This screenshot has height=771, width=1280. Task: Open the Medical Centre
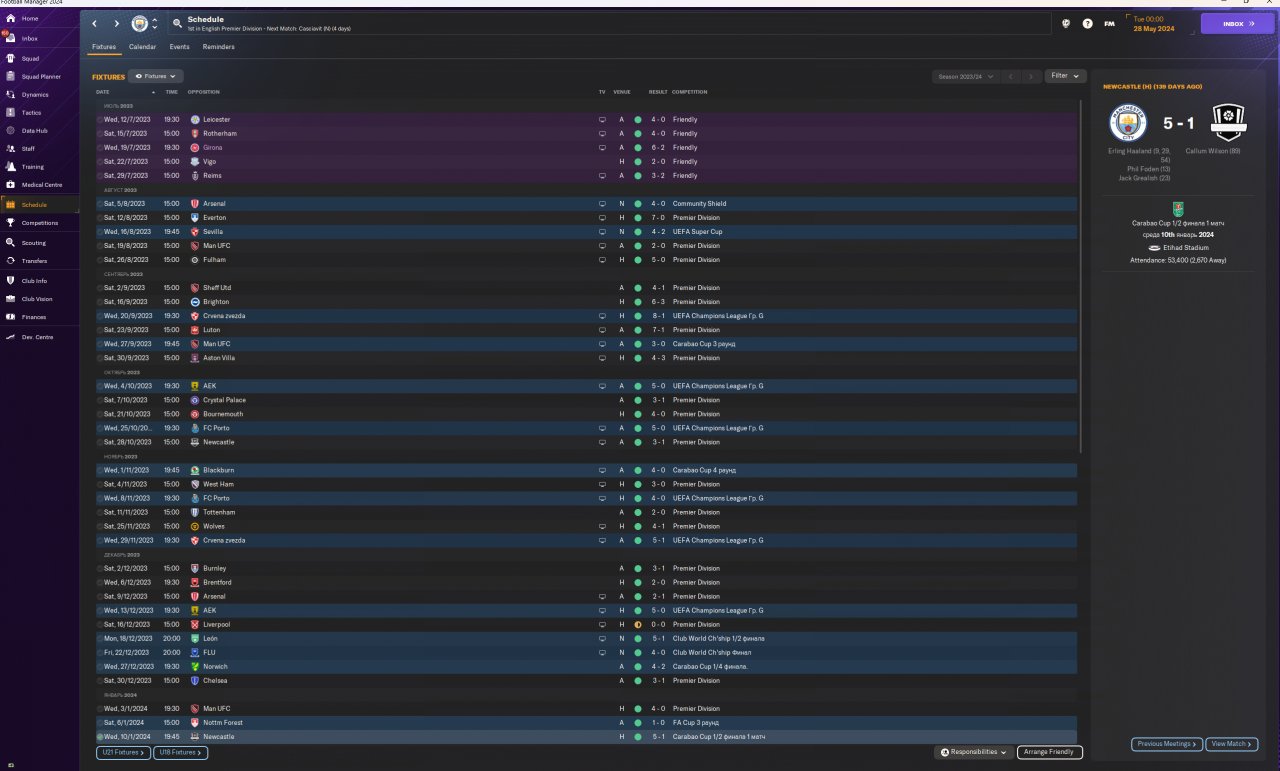click(41, 184)
